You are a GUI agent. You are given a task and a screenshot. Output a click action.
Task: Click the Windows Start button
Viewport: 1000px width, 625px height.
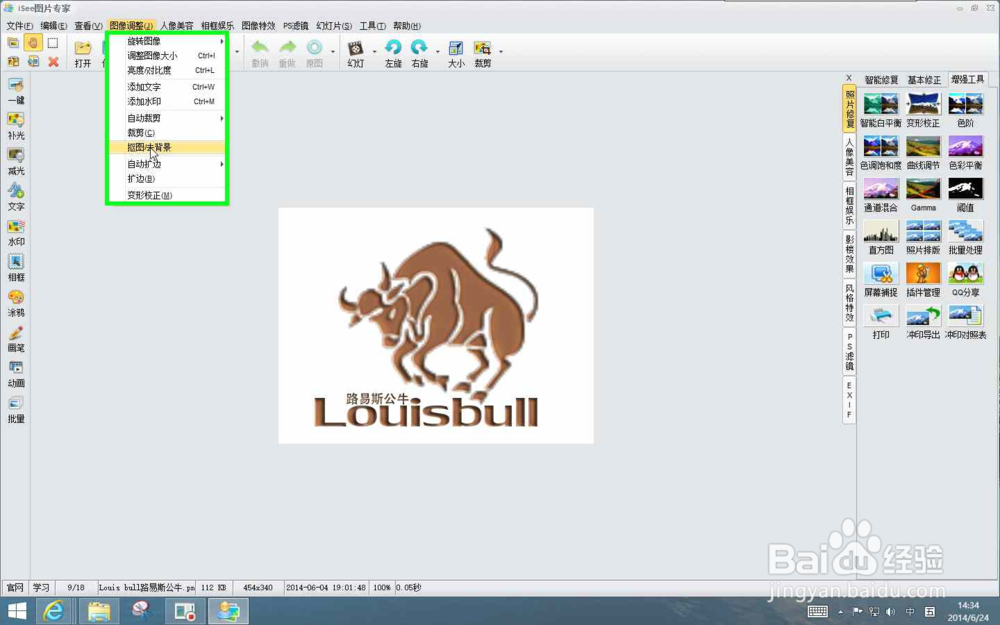click(x=17, y=612)
